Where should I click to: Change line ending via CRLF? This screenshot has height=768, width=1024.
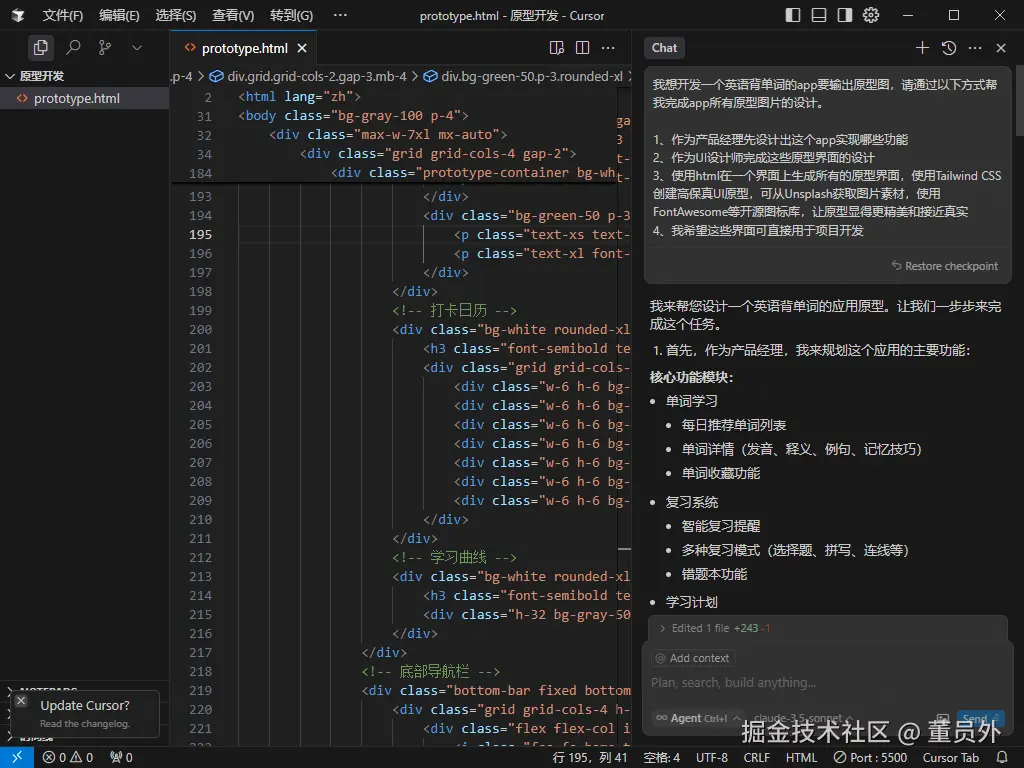pos(757,758)
